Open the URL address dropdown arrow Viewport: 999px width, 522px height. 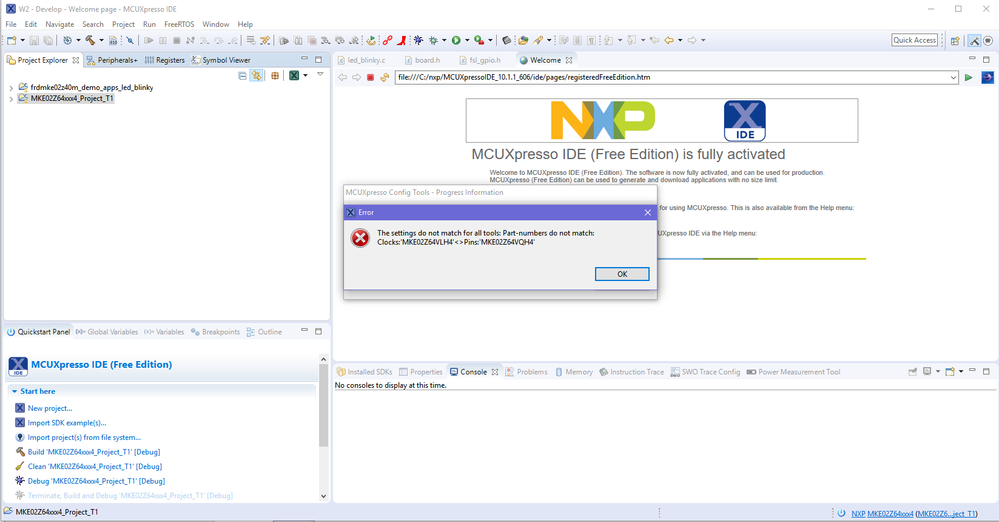[953, 78]
